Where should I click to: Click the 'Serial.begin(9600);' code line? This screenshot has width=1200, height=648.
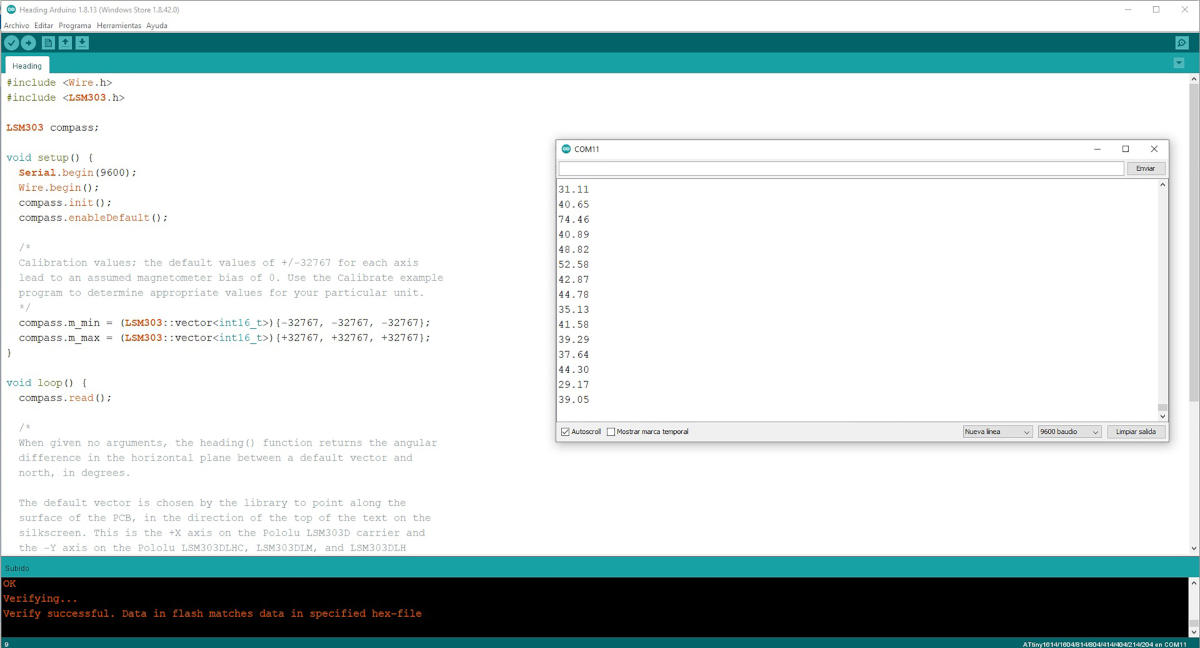(77, 173)
